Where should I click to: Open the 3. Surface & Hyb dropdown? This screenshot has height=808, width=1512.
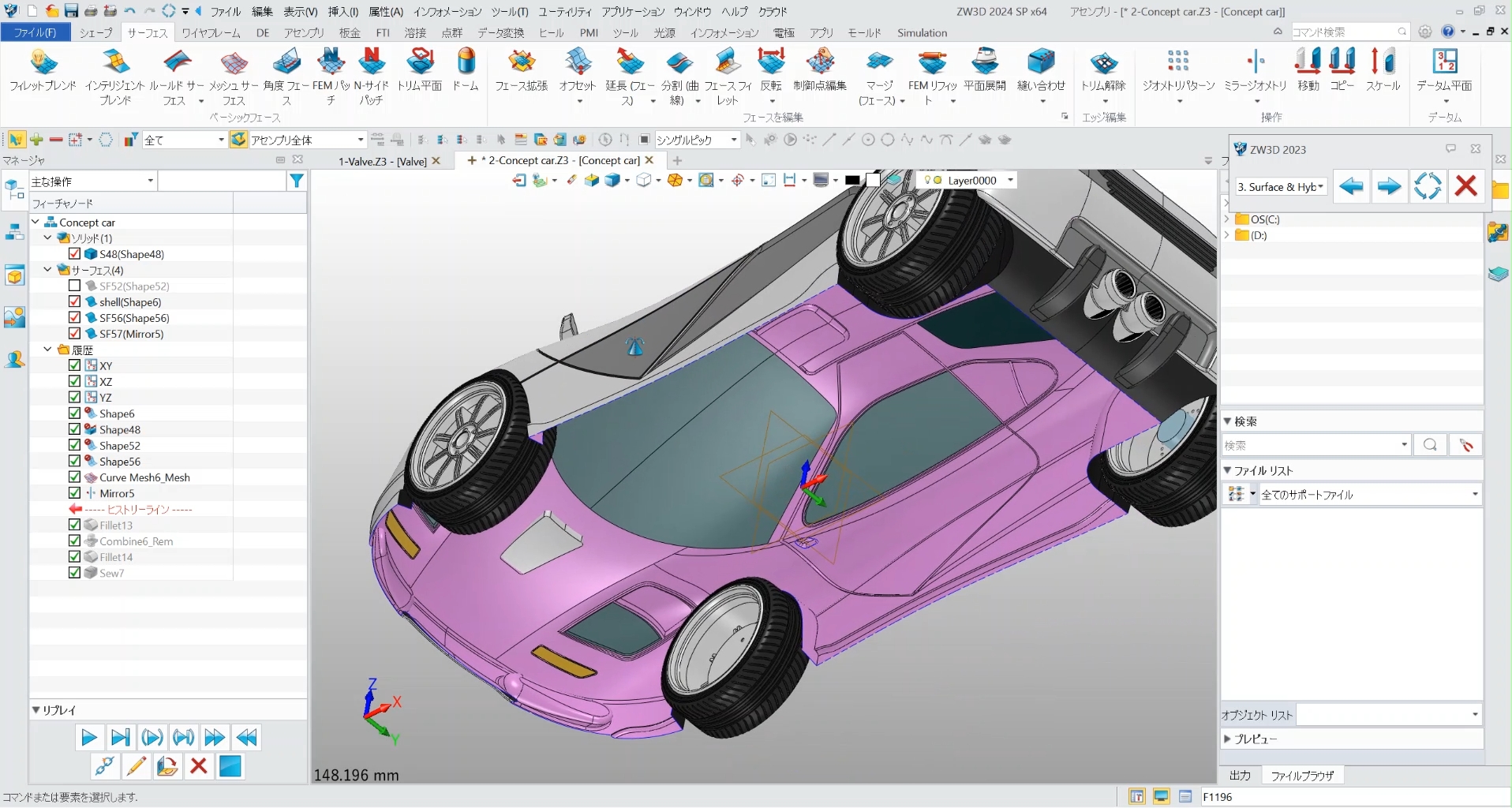[x=1282, y=187]
